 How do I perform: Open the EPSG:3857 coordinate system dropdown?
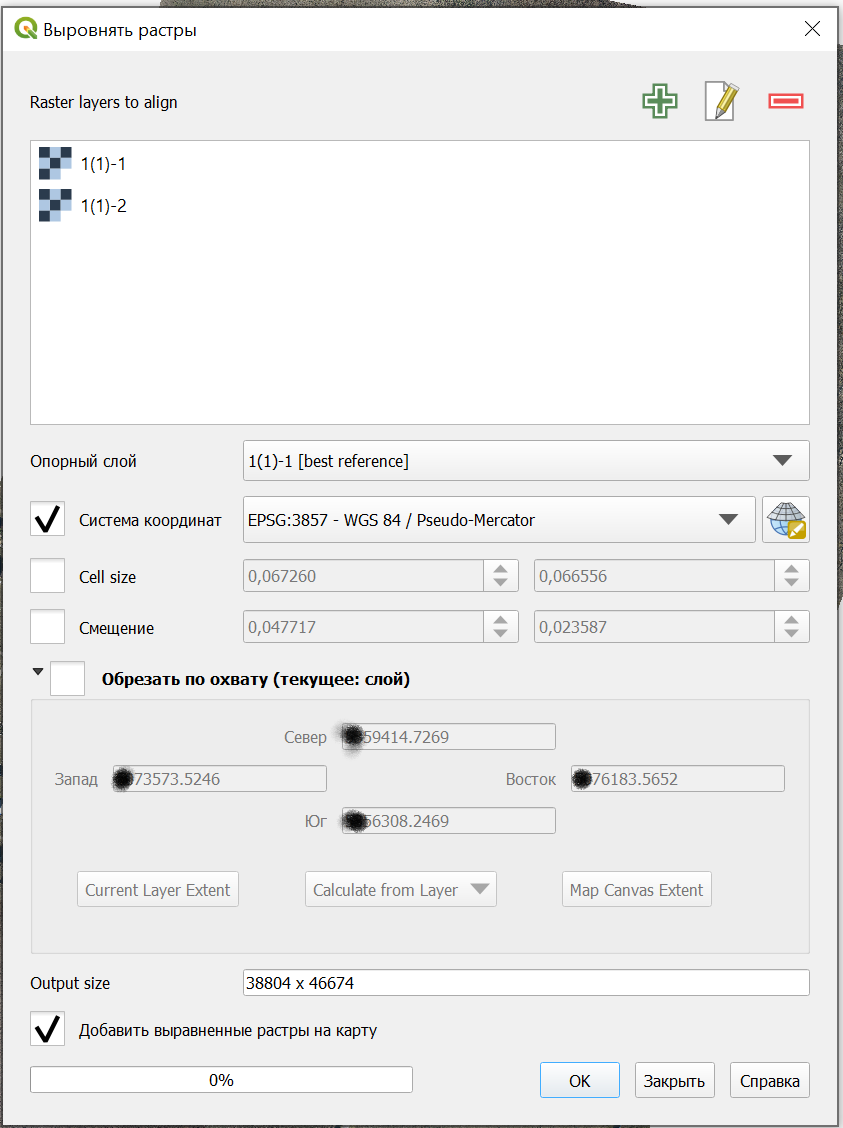499,519
